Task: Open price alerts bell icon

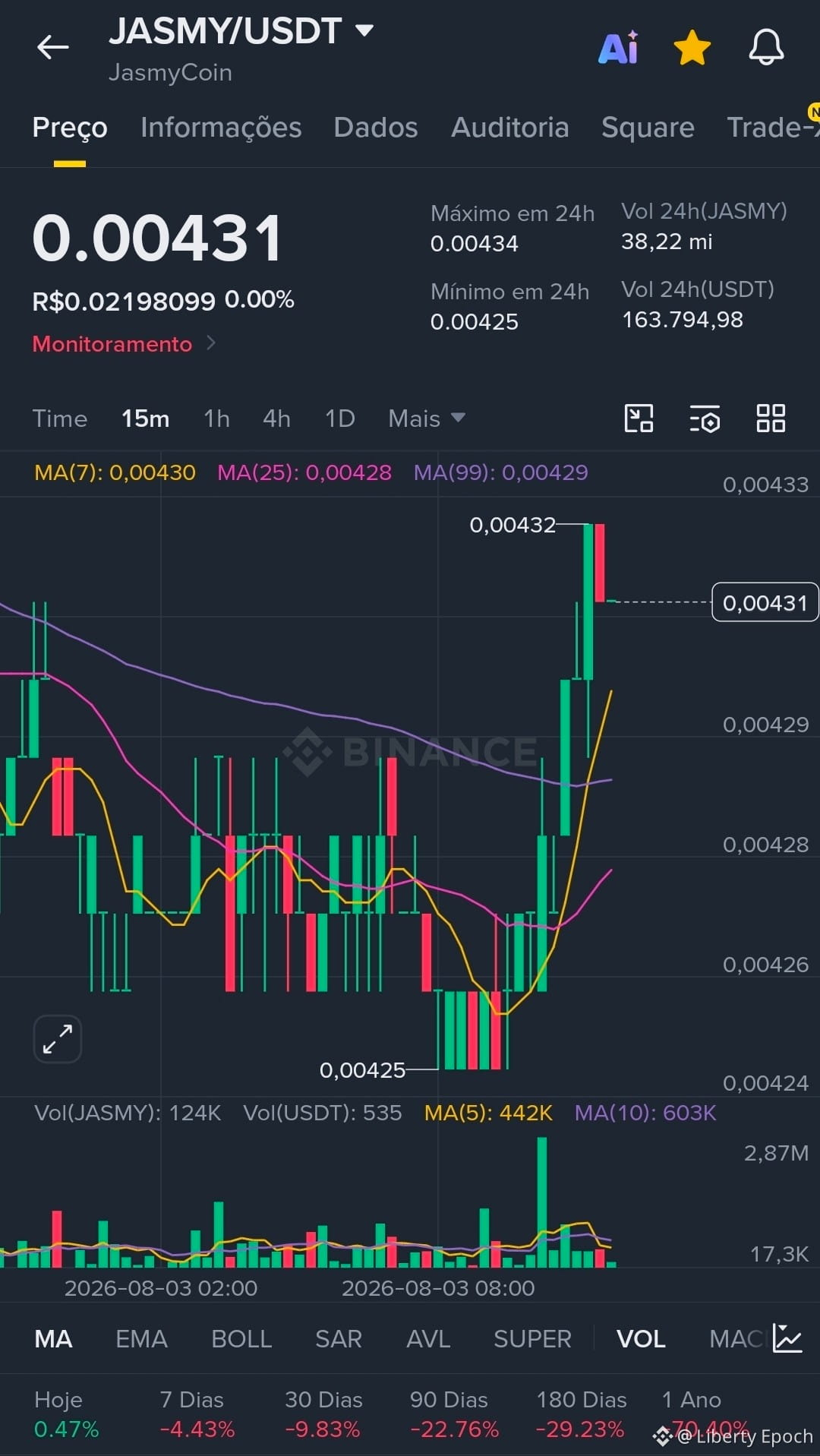Action: point(766,47)
